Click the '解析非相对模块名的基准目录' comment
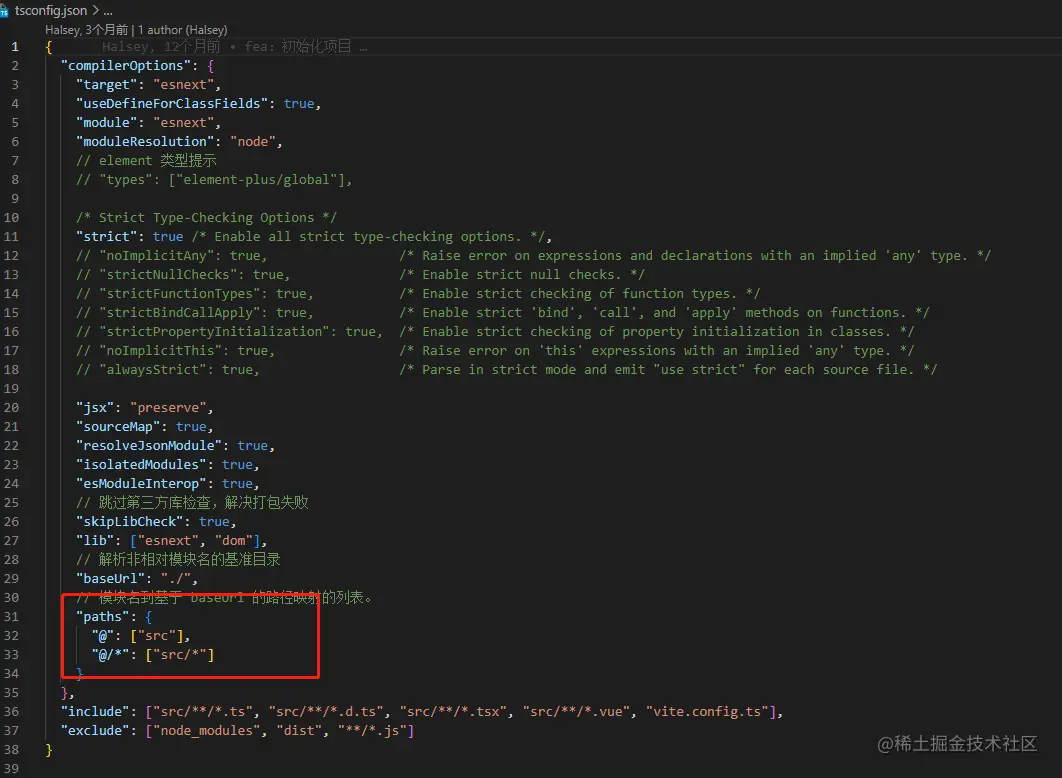 [178, 559]
